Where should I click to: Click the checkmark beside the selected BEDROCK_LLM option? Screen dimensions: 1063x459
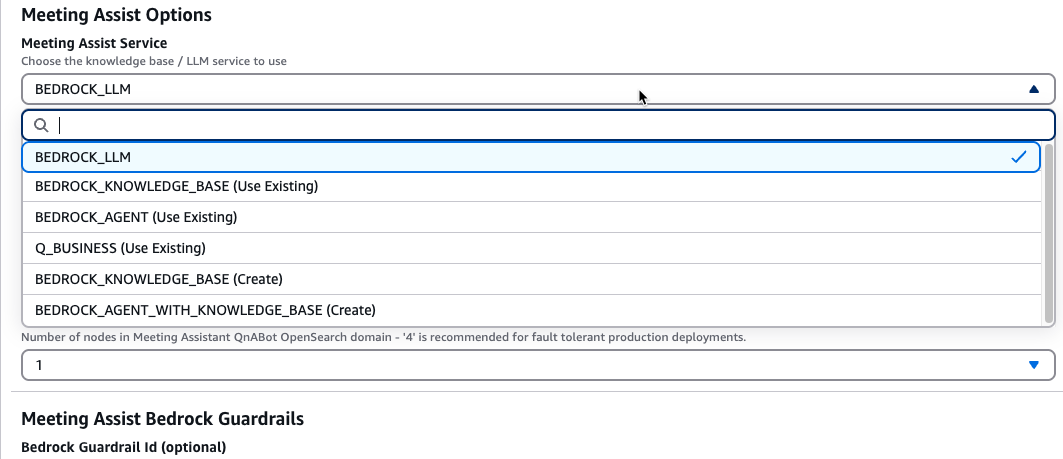(x=1018, y=157)
